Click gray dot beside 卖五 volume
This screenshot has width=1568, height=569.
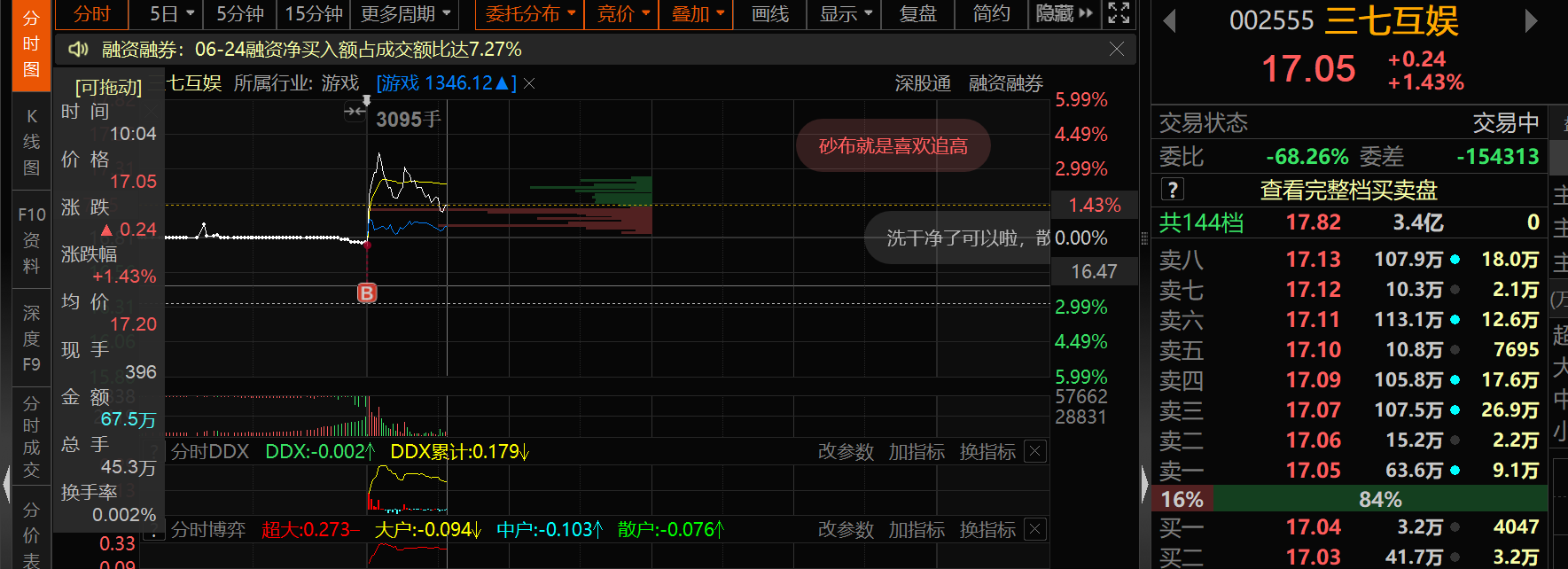click(x=1455, y=350)
